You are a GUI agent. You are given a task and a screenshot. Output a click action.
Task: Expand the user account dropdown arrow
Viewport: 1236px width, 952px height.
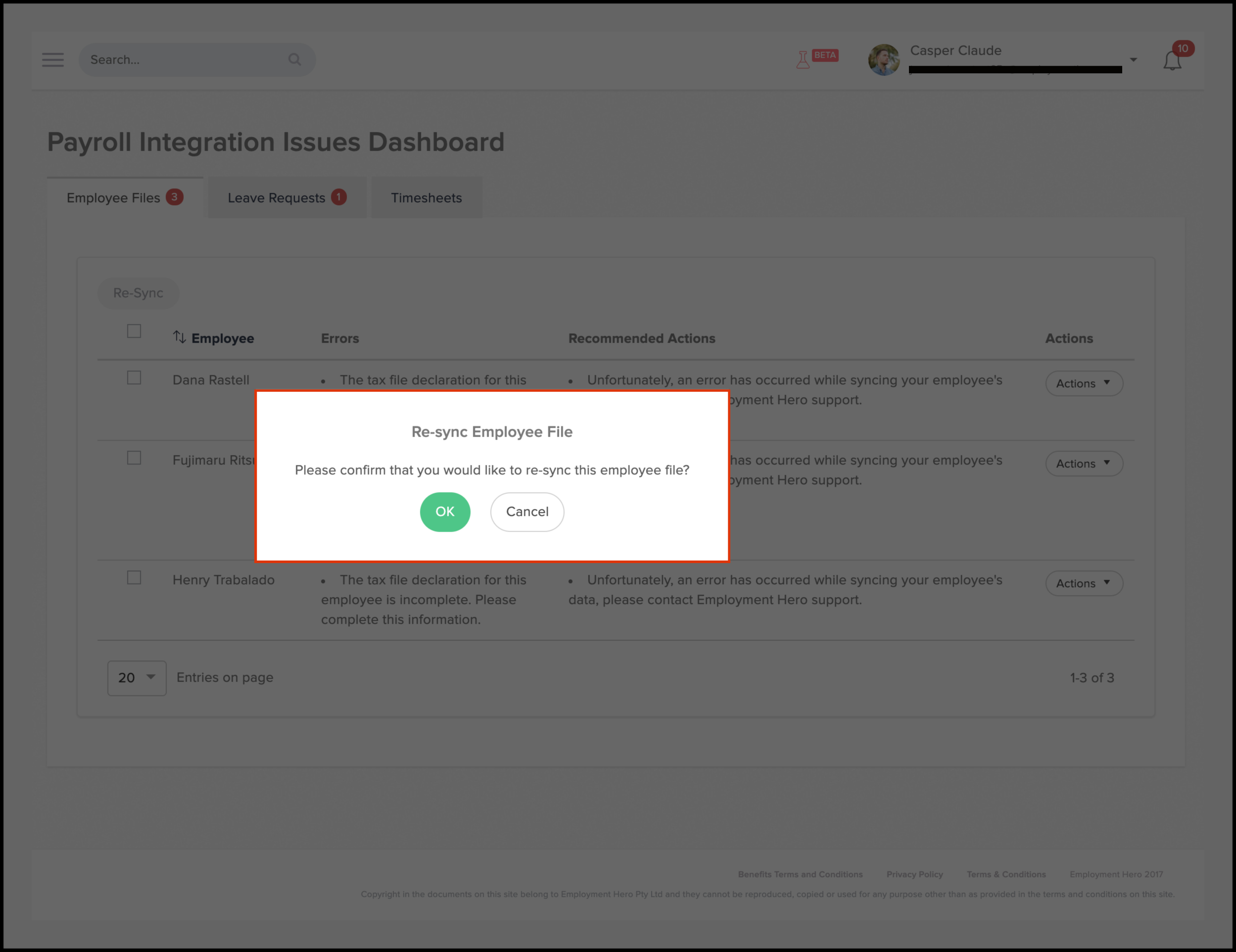tap(1133, 59)
